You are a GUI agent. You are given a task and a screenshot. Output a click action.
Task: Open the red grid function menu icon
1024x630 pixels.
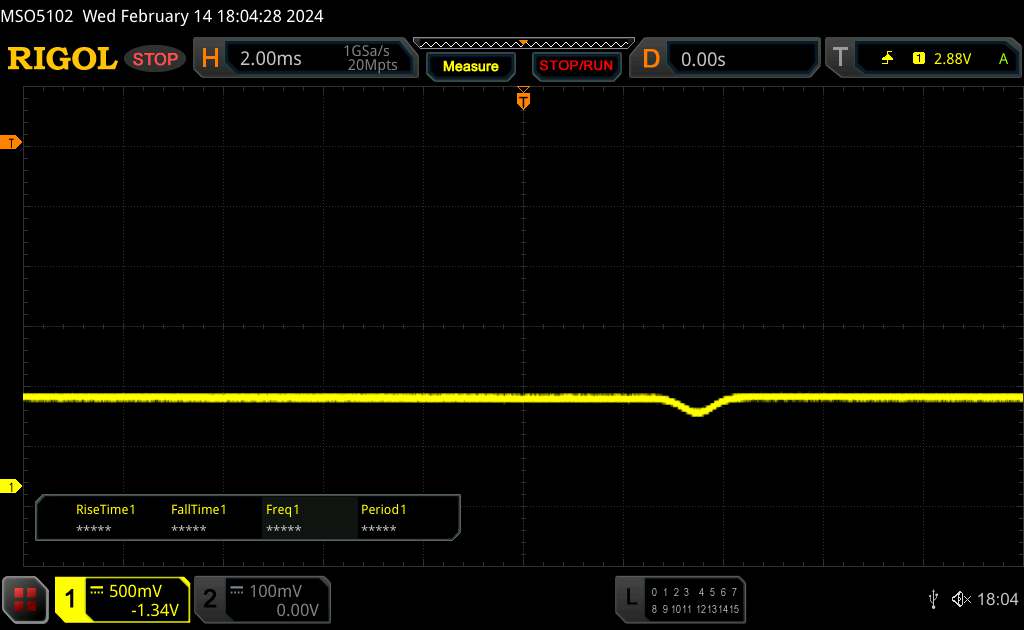point(26,598)
